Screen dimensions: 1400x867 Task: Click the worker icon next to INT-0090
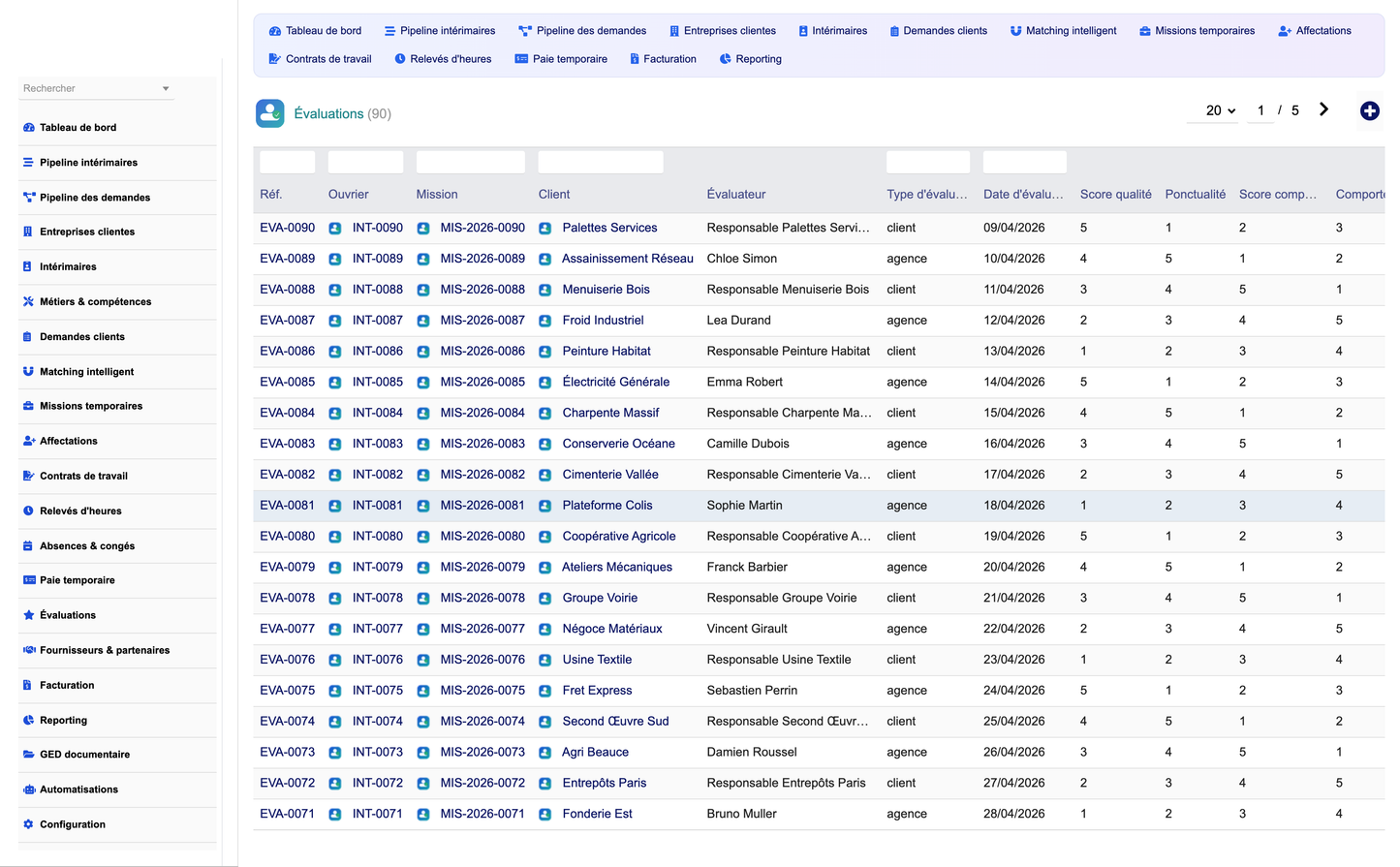(x=334, y=228)
